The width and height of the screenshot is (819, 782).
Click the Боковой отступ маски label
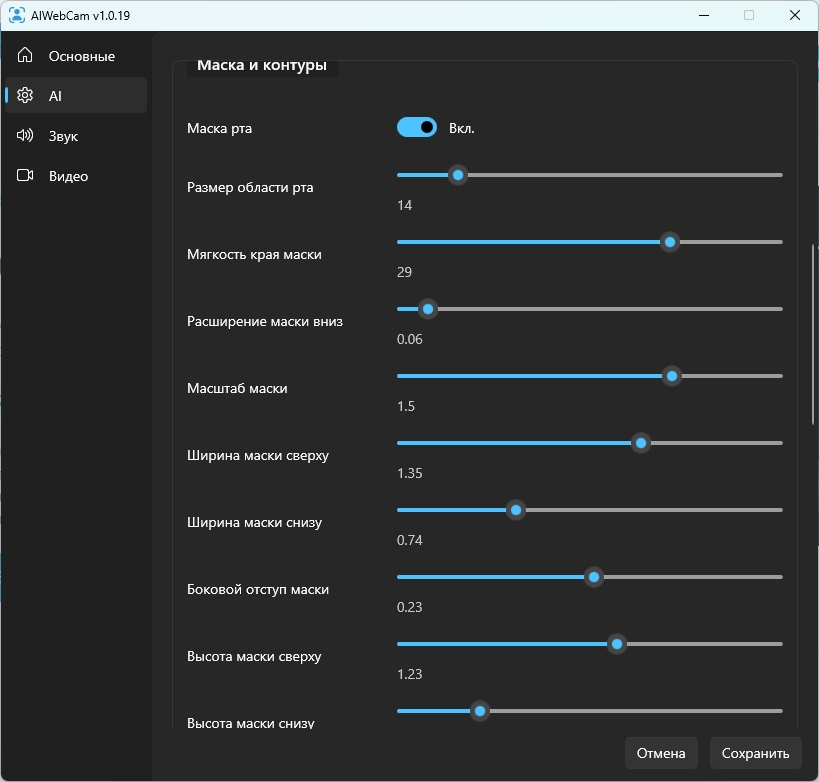[x=258, y=589]
